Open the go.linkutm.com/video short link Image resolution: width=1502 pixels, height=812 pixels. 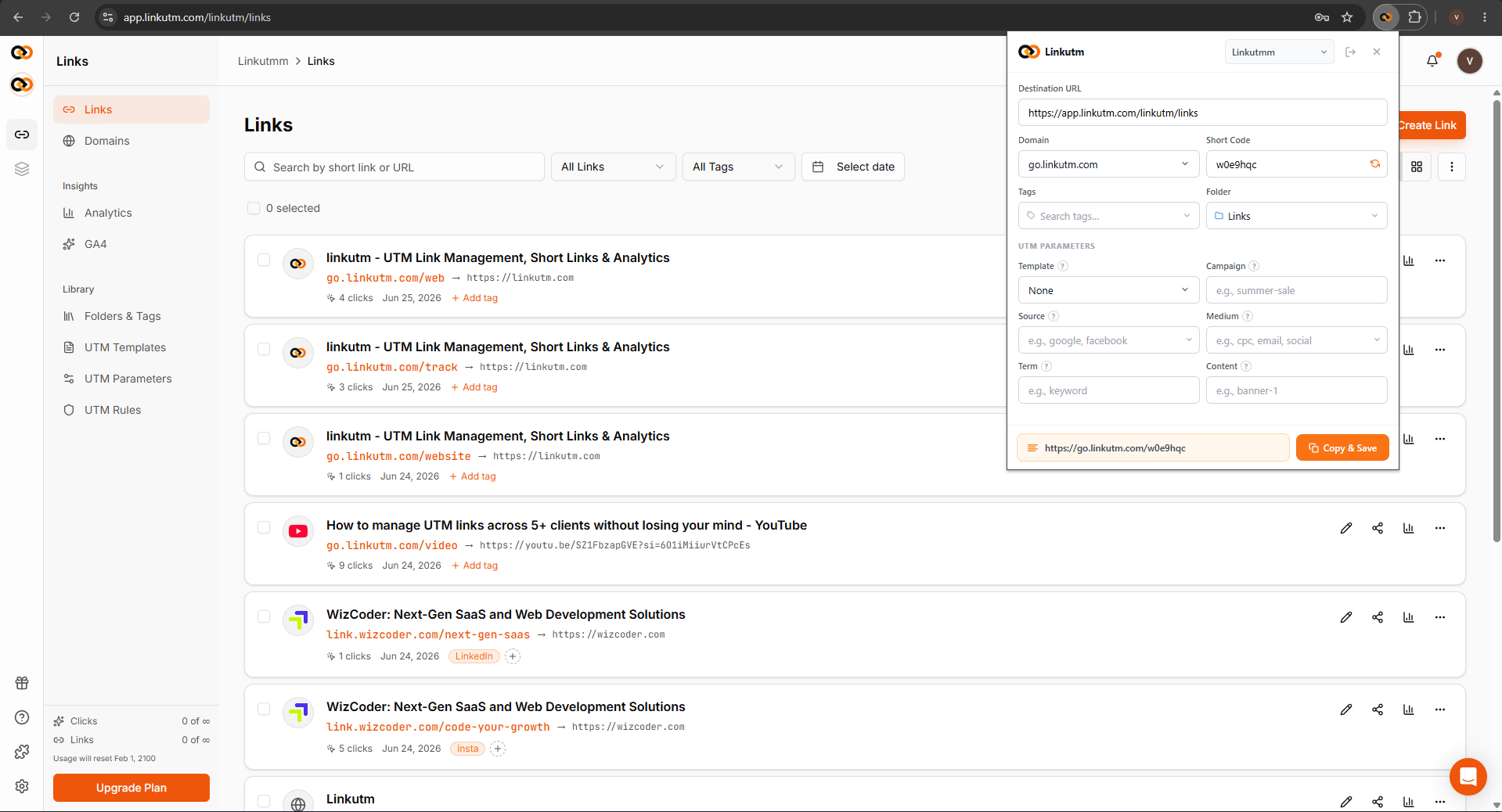[x=392, y=545]
